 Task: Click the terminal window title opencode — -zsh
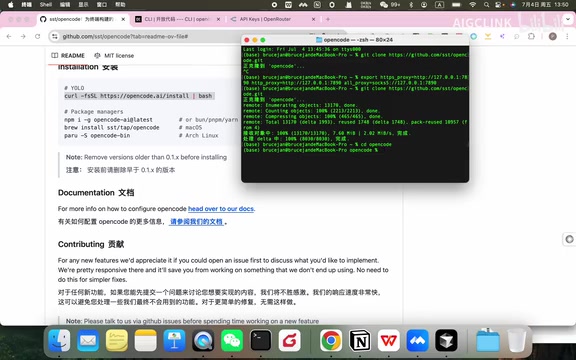point(354,40)
